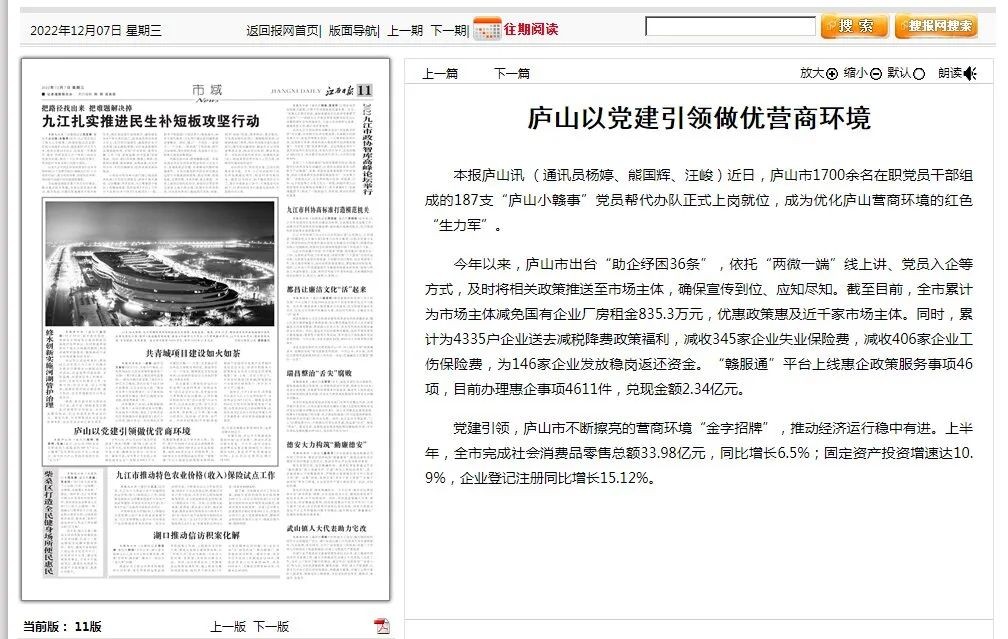Viewport: 1008px width, 639px height.
Task: Click paragraph starting 党建引领，庐山市不断擦亮
Action: tap(699, 453)
